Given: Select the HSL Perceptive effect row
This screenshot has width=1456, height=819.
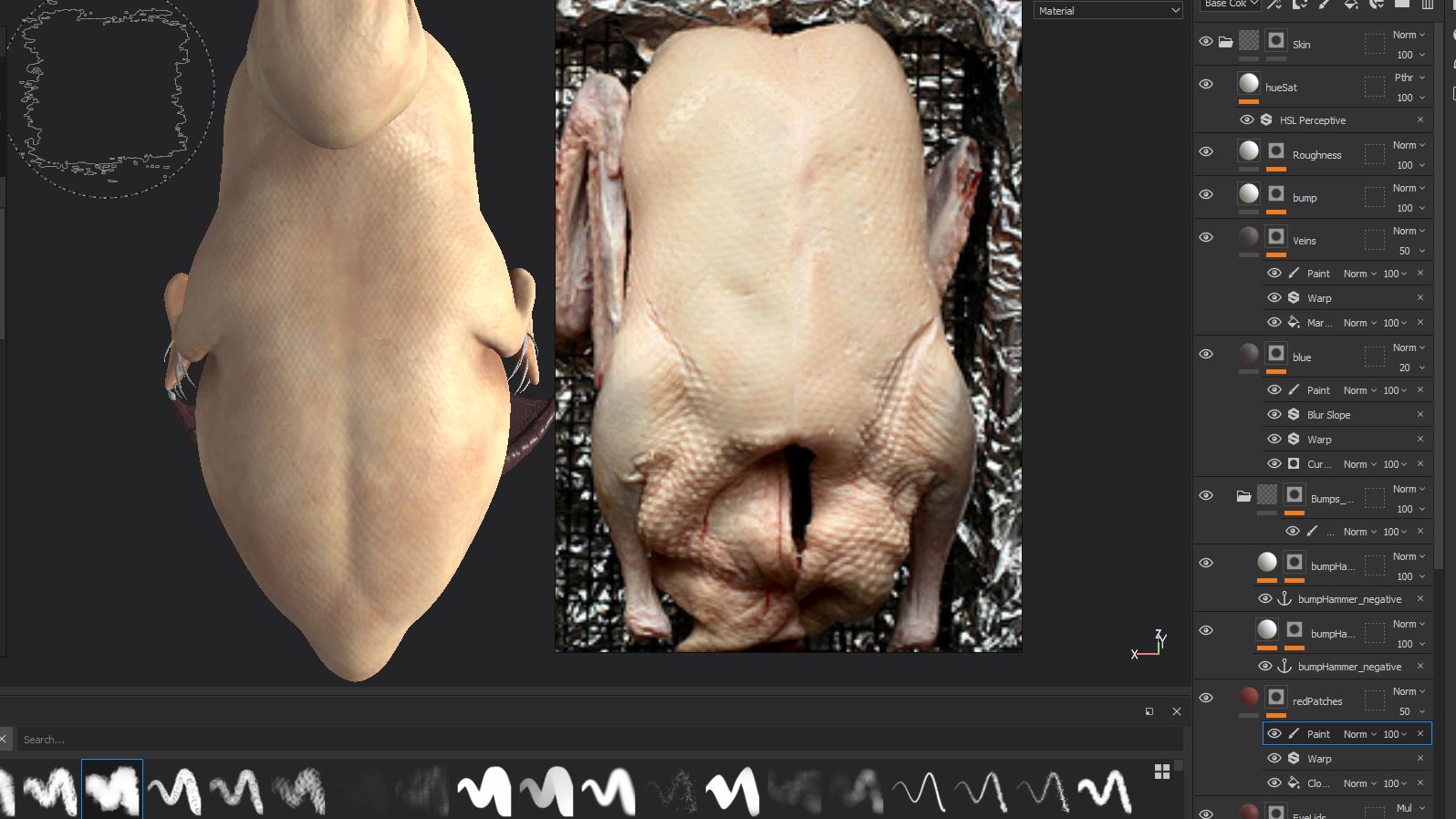Looking at the screenshot, I should pyautogui.click(x=1334, y=119).
